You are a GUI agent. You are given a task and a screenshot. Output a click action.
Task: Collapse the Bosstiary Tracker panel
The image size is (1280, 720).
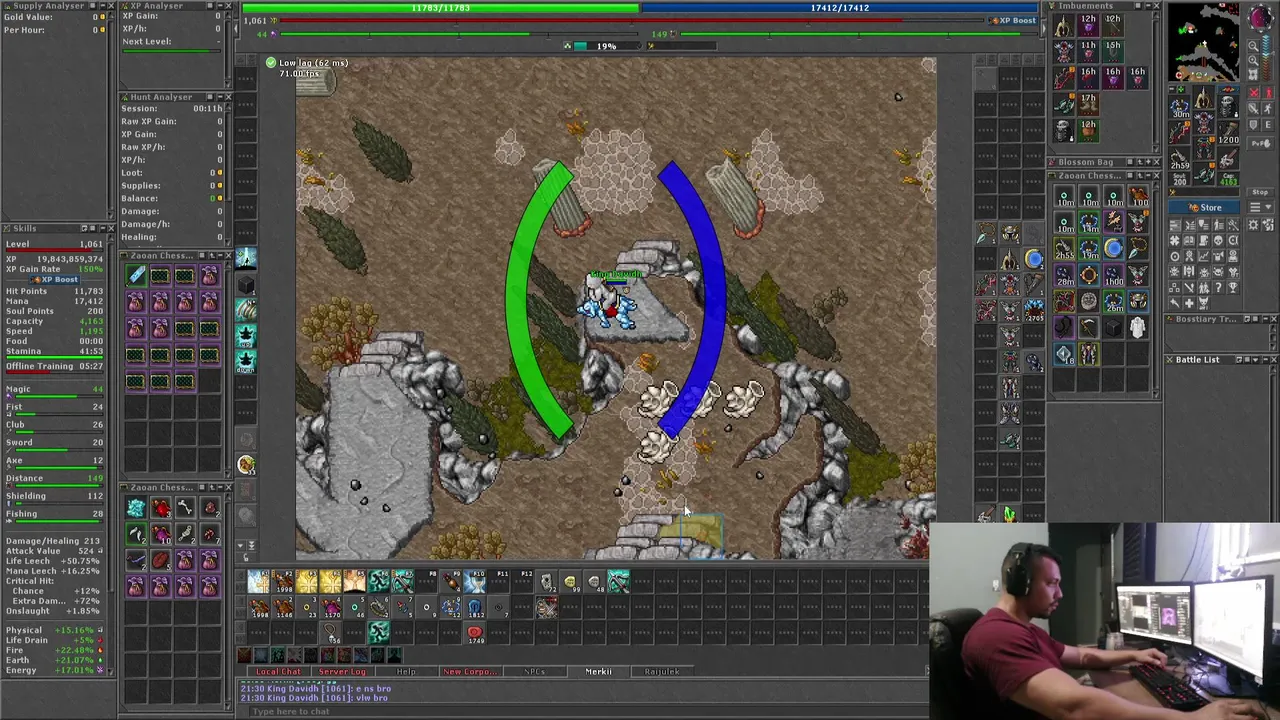point(1266,319)
